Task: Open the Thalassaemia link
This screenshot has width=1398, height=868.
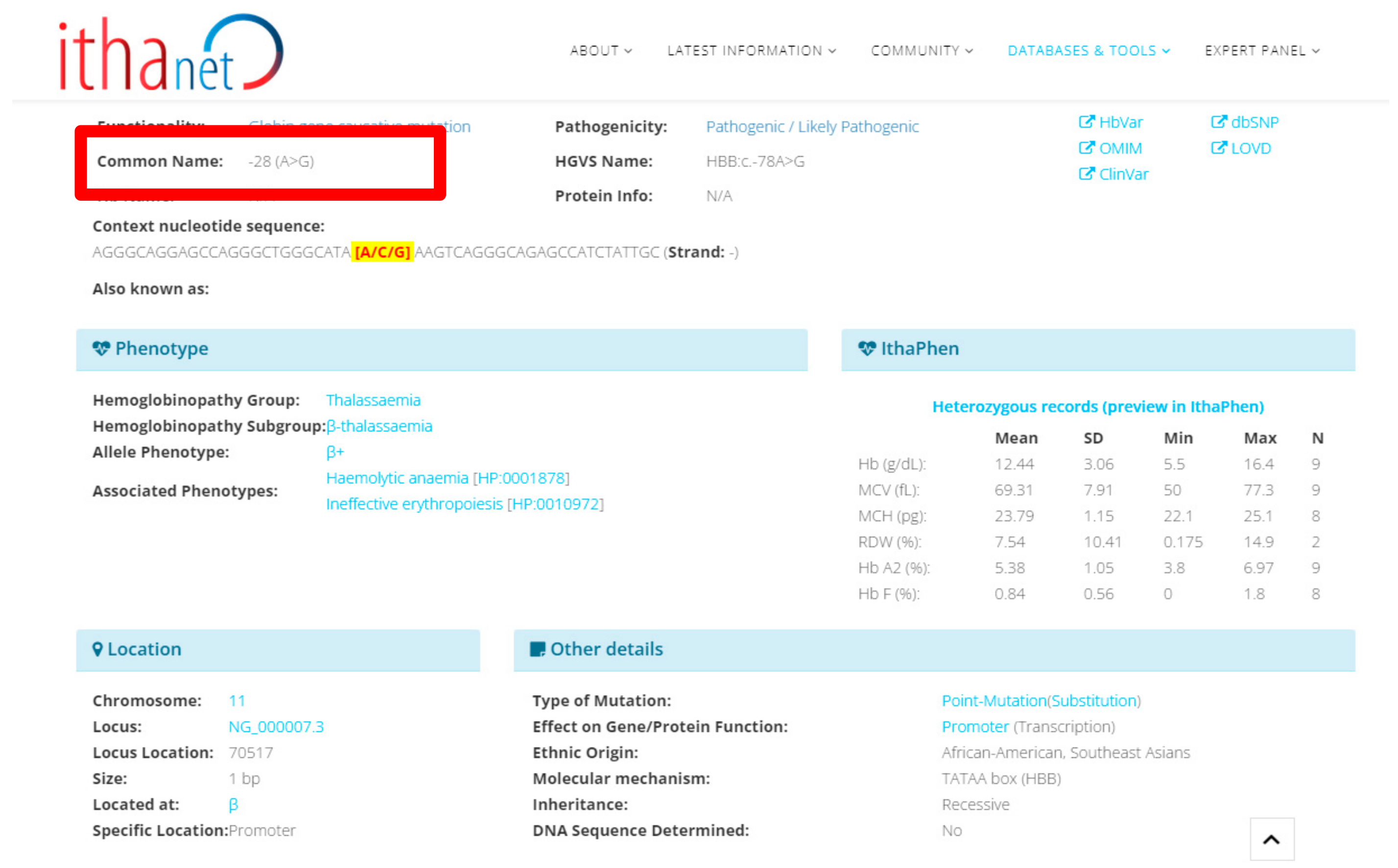Action: click(373, 400)
